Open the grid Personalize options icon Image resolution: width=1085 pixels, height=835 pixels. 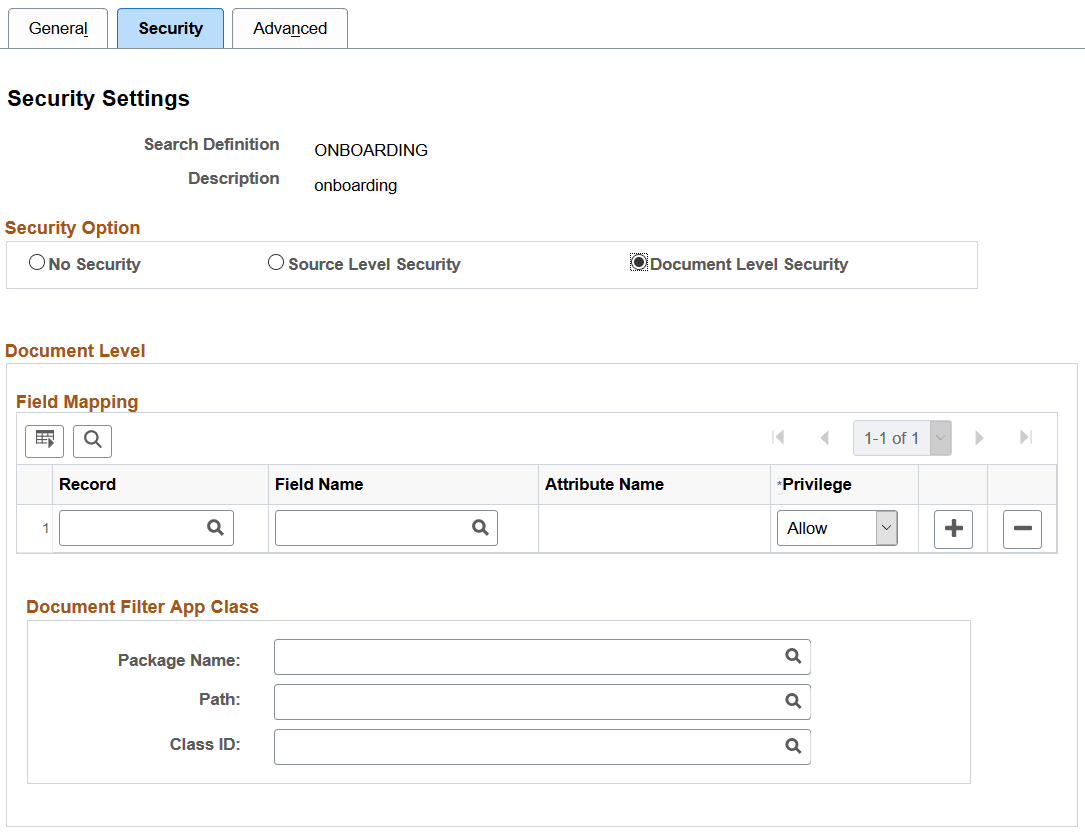coord(44,440)
